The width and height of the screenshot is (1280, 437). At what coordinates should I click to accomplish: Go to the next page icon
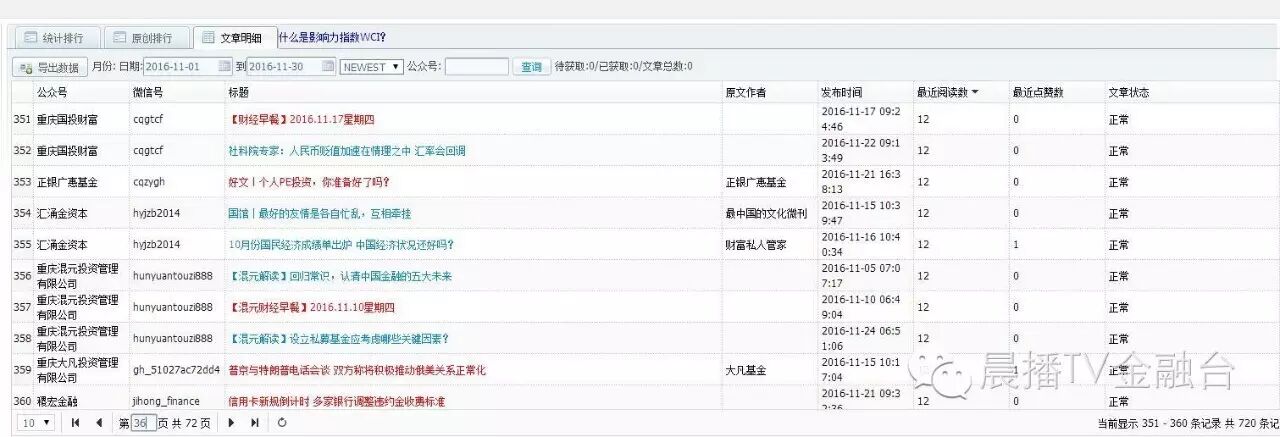pyautogui.click(x=231, y=423)
